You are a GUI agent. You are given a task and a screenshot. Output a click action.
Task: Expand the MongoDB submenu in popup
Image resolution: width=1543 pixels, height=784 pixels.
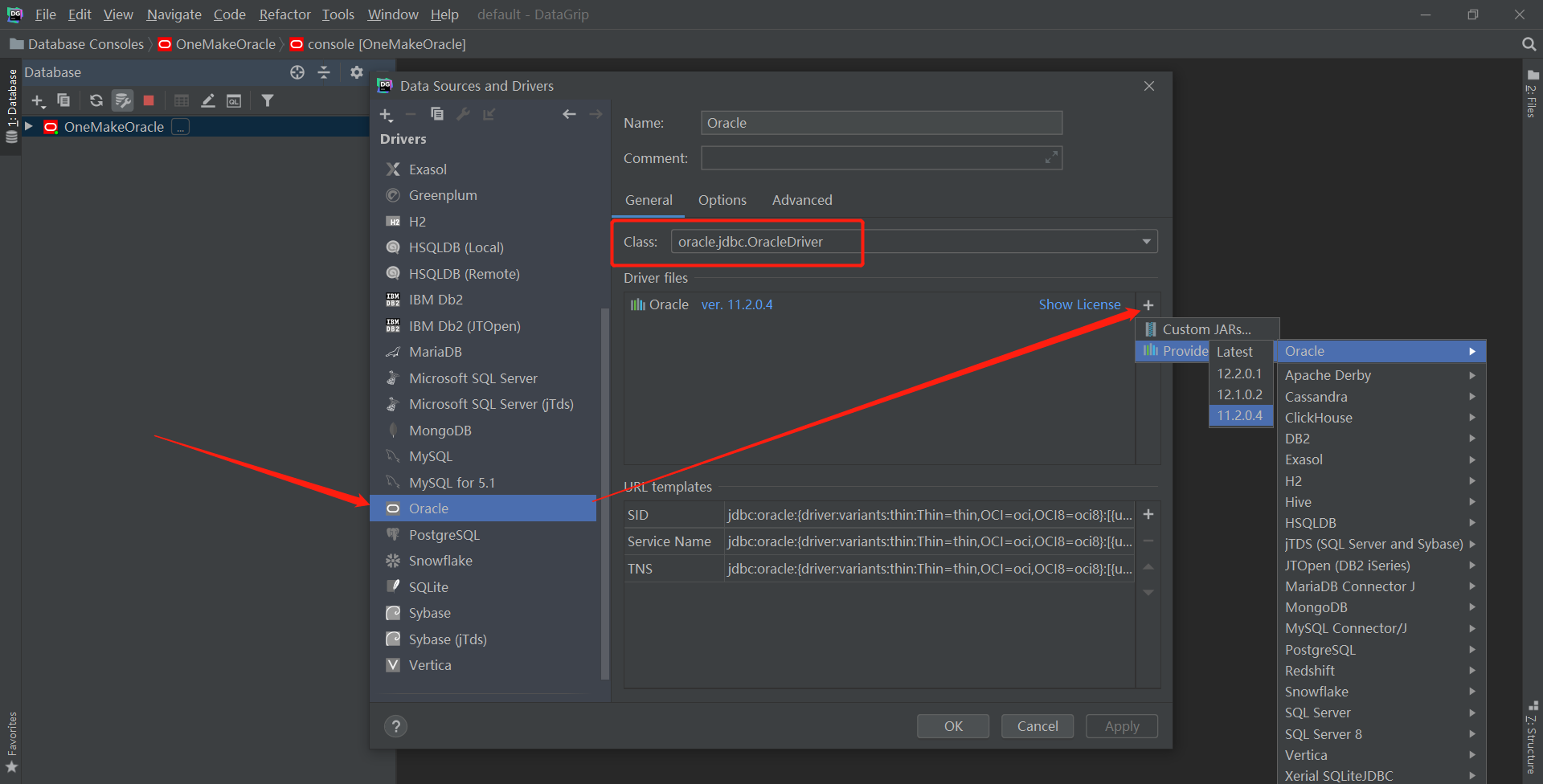tap(1381, 607)
